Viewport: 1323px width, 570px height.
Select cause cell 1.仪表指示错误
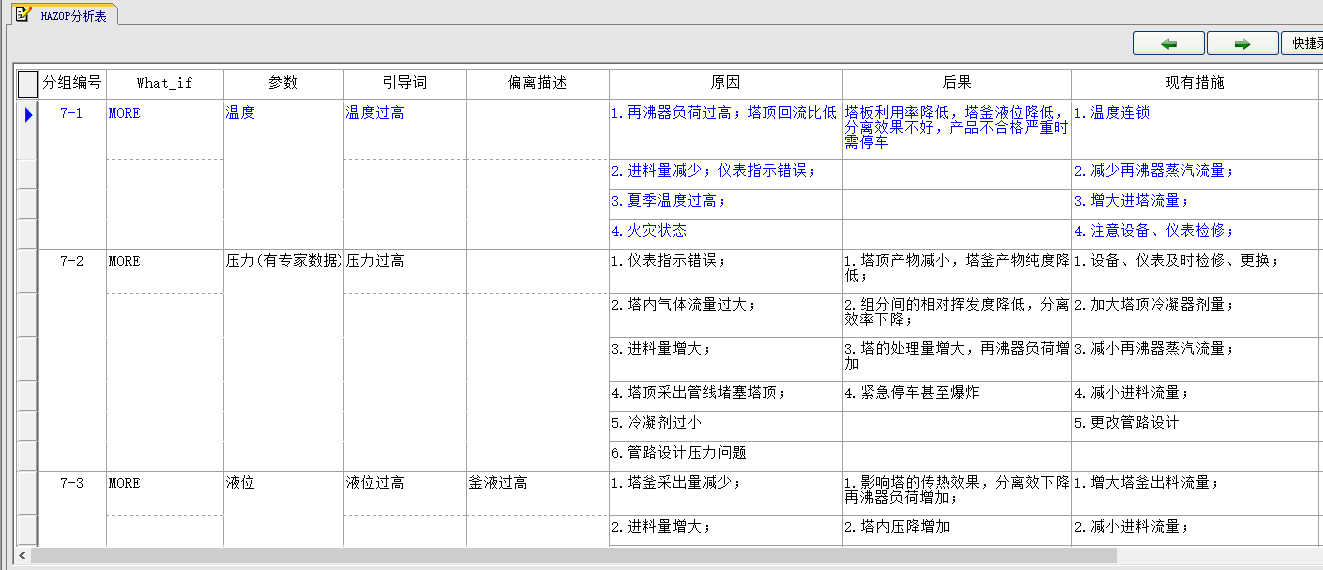point(726,271)
